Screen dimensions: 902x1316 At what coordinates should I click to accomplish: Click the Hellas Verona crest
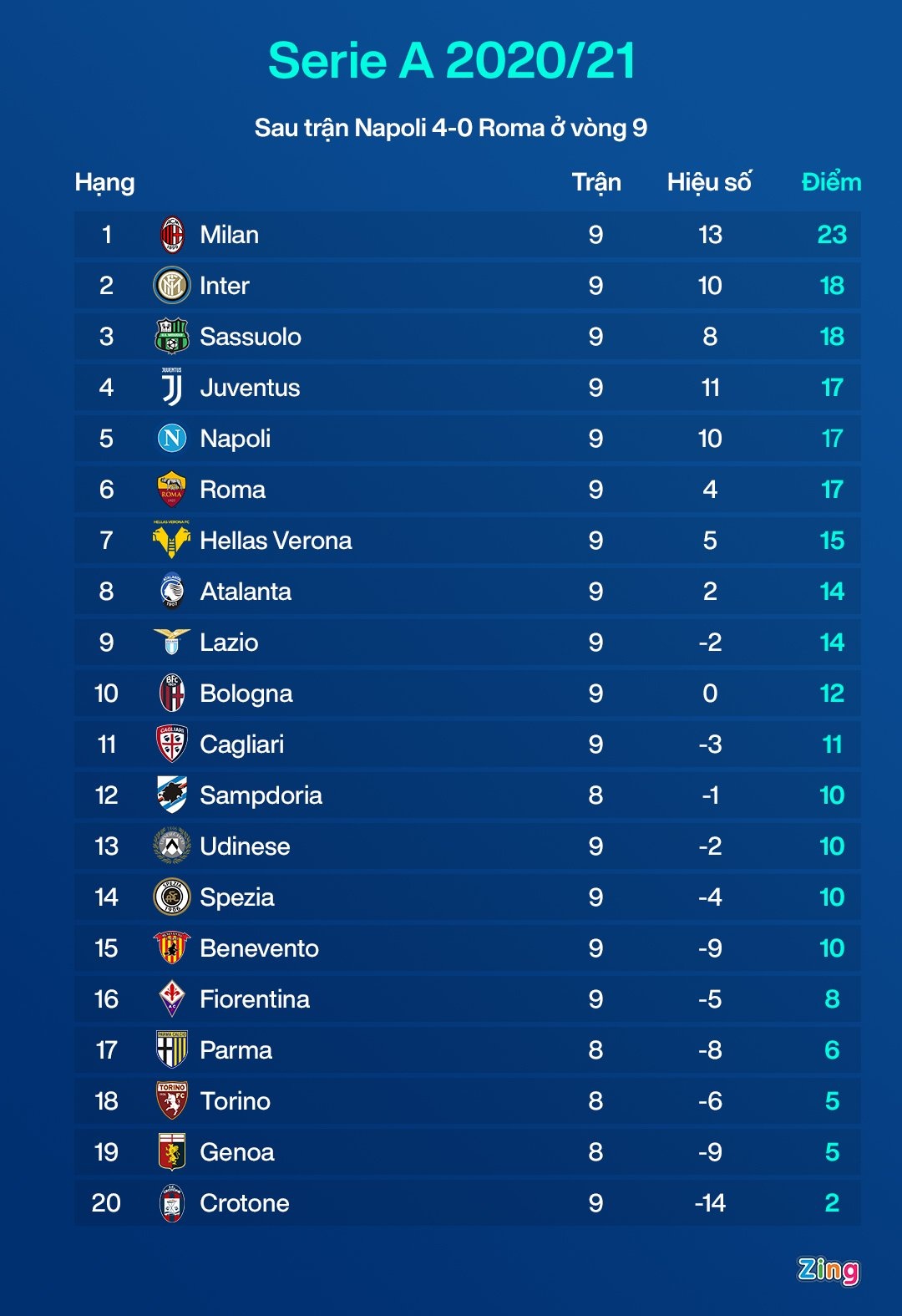coord(172,540)
